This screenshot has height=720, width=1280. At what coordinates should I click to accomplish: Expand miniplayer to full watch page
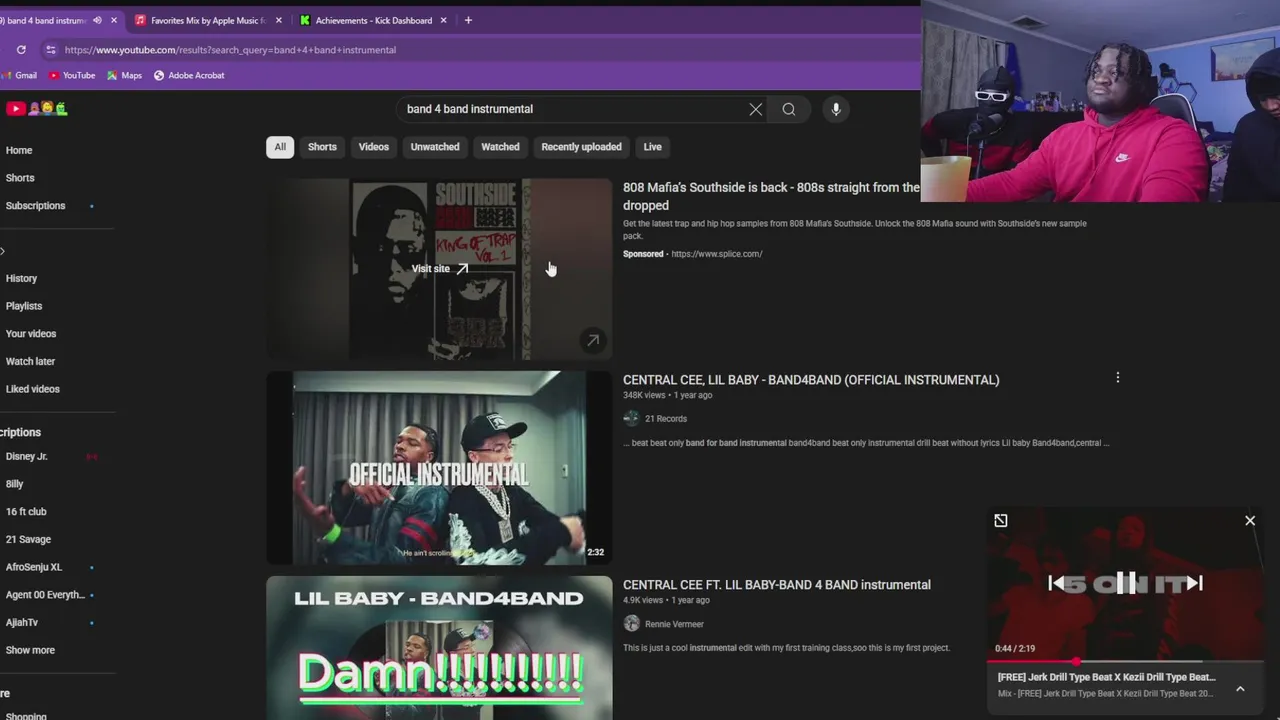tap(1001, 520)
